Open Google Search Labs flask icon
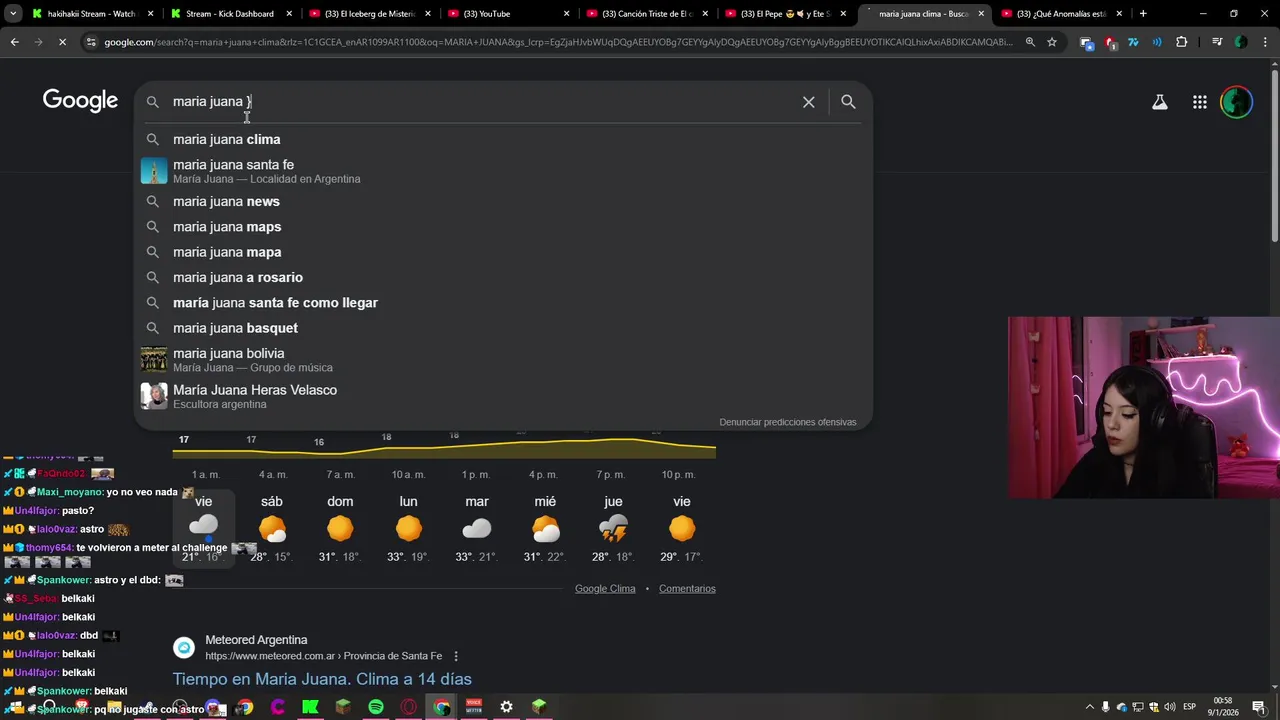 click(1160, 102)
